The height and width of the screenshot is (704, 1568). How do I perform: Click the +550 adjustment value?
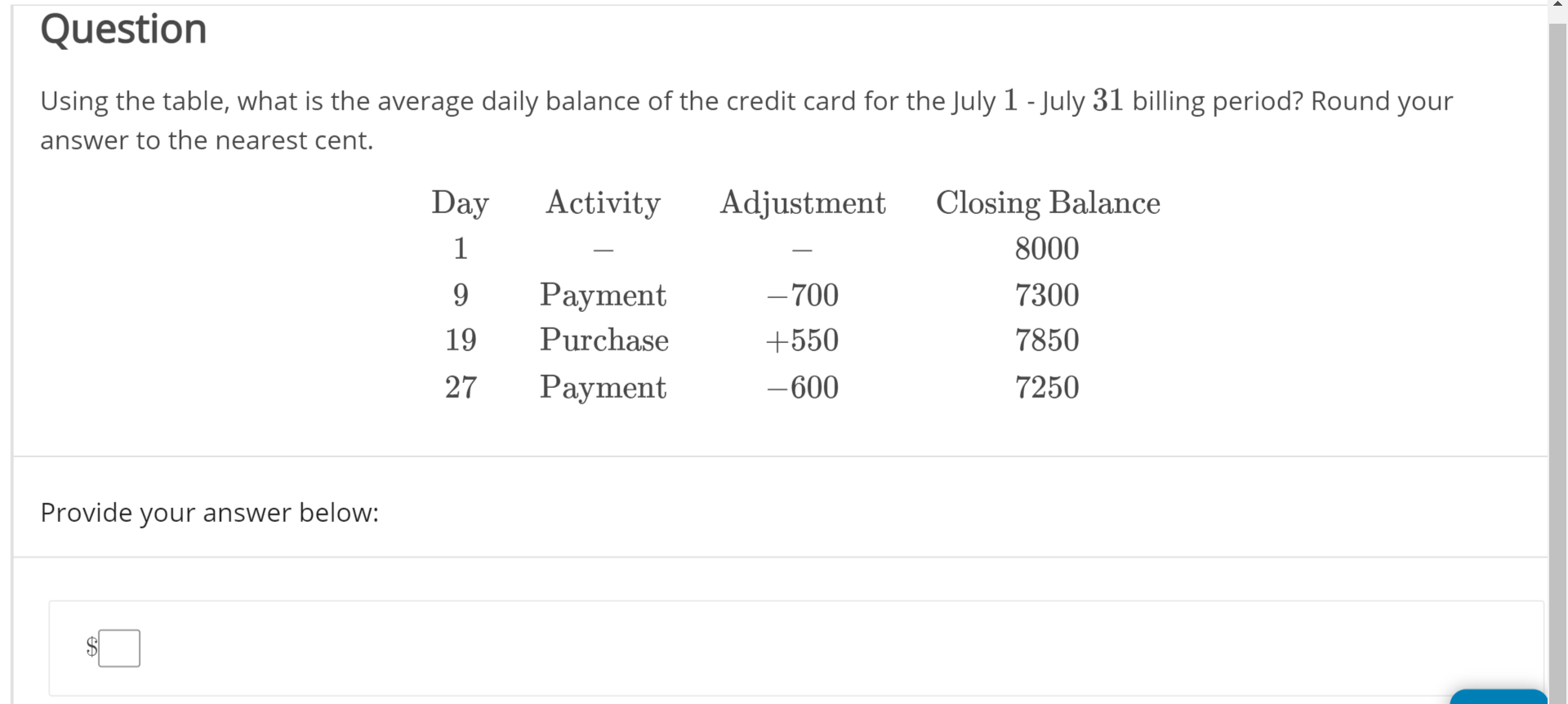point(802,341)
